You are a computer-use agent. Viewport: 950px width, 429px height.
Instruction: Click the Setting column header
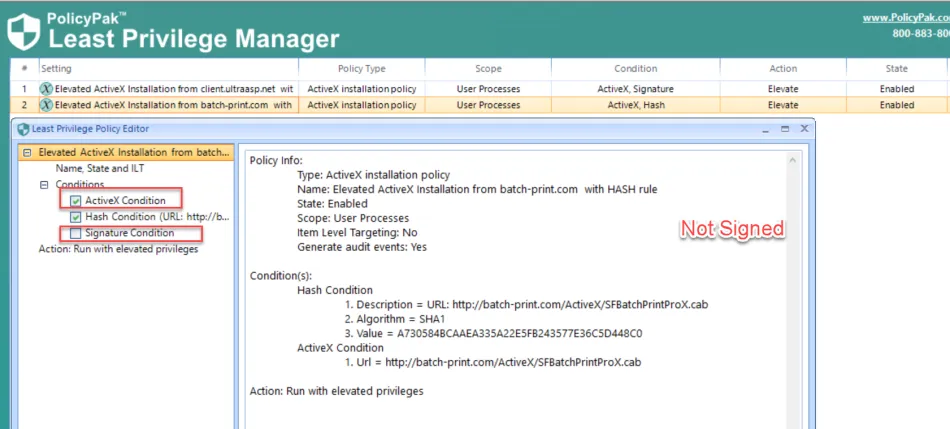56,69
